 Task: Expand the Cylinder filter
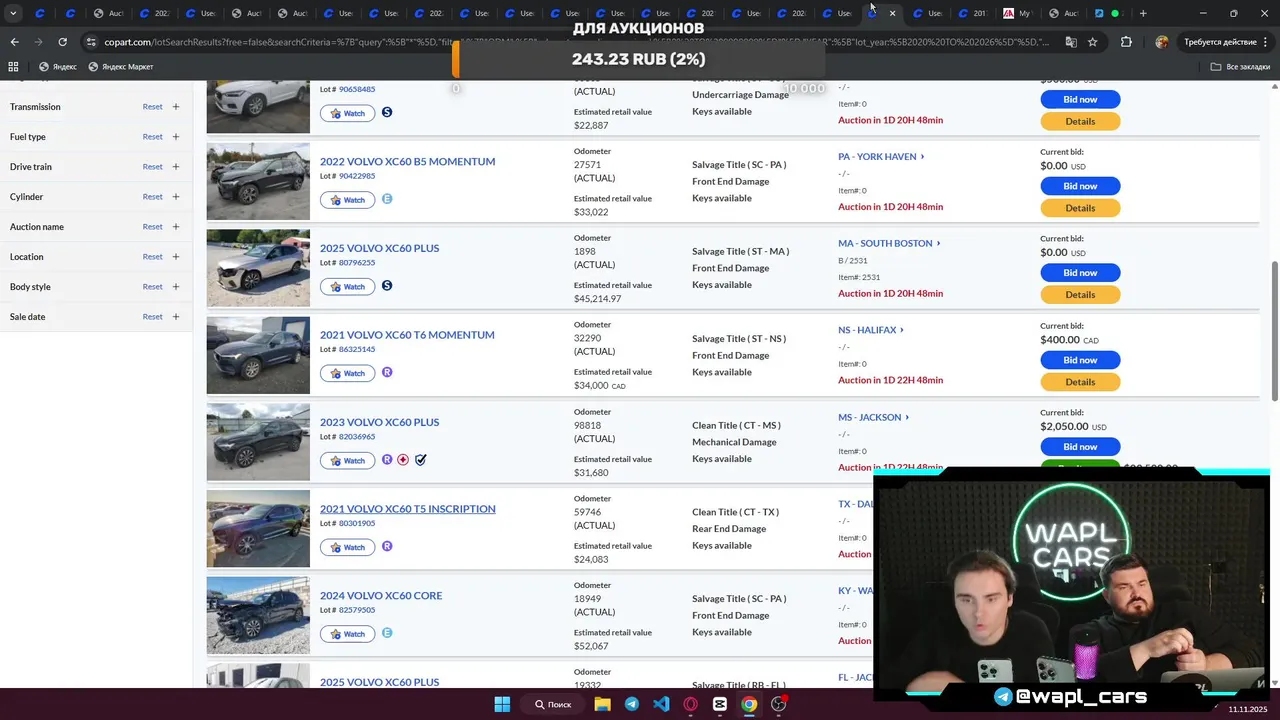click(175, 196)
